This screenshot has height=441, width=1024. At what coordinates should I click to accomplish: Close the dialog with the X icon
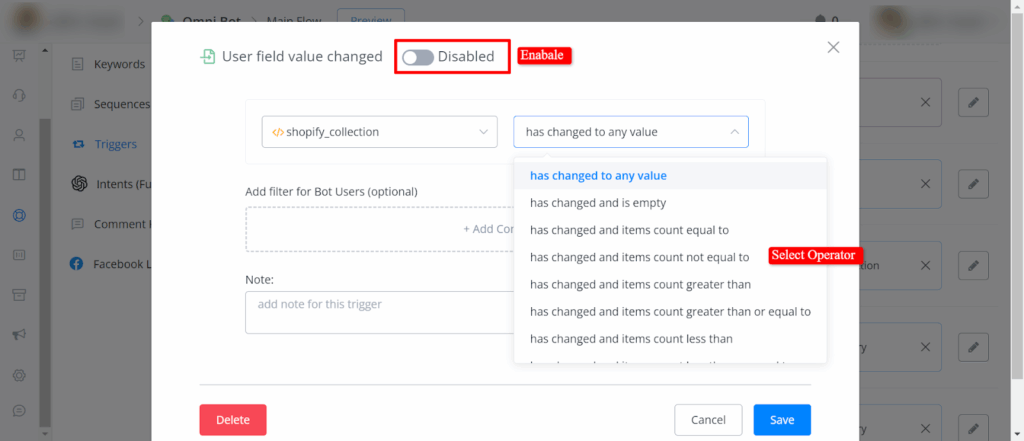coord(833,47)
